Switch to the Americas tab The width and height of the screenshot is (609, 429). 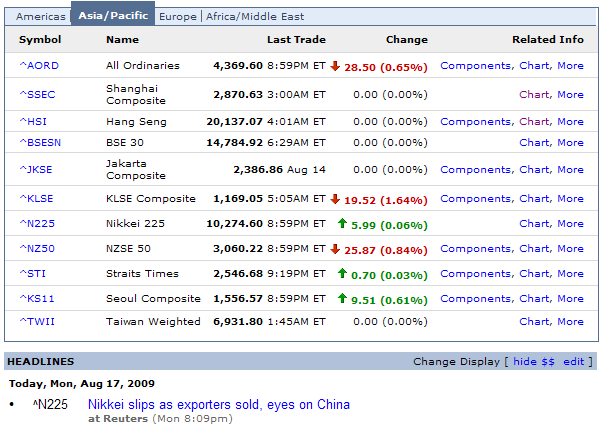(x=41, y=17)
